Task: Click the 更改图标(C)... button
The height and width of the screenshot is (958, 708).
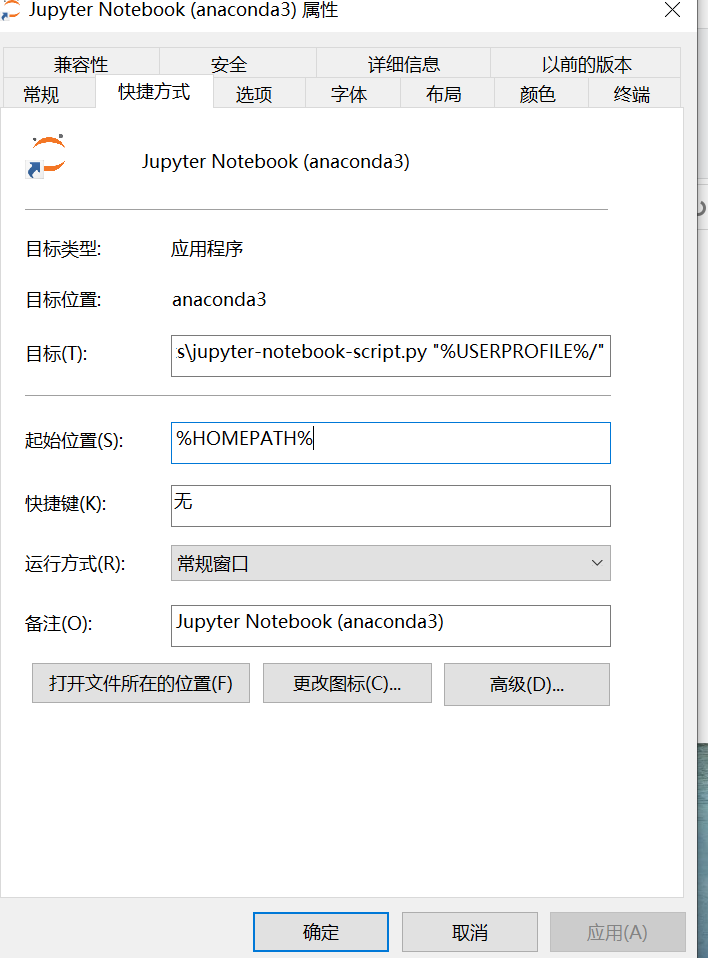Action: 347,683
